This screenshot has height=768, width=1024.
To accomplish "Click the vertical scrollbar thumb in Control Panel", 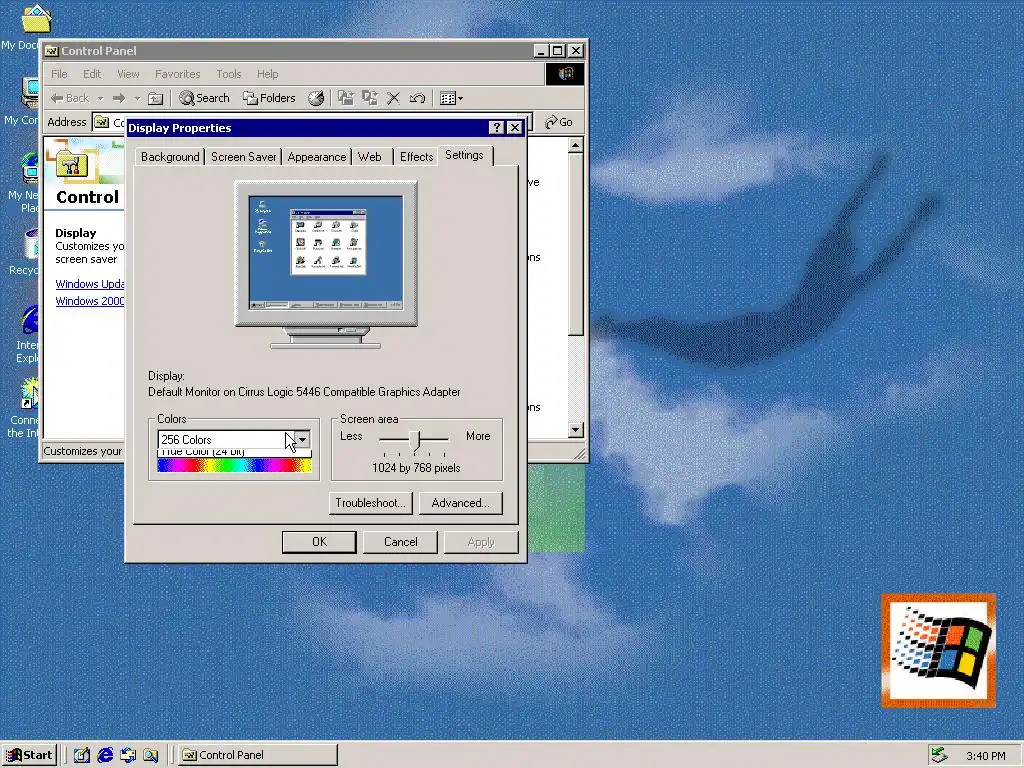I will pos(575,244).
